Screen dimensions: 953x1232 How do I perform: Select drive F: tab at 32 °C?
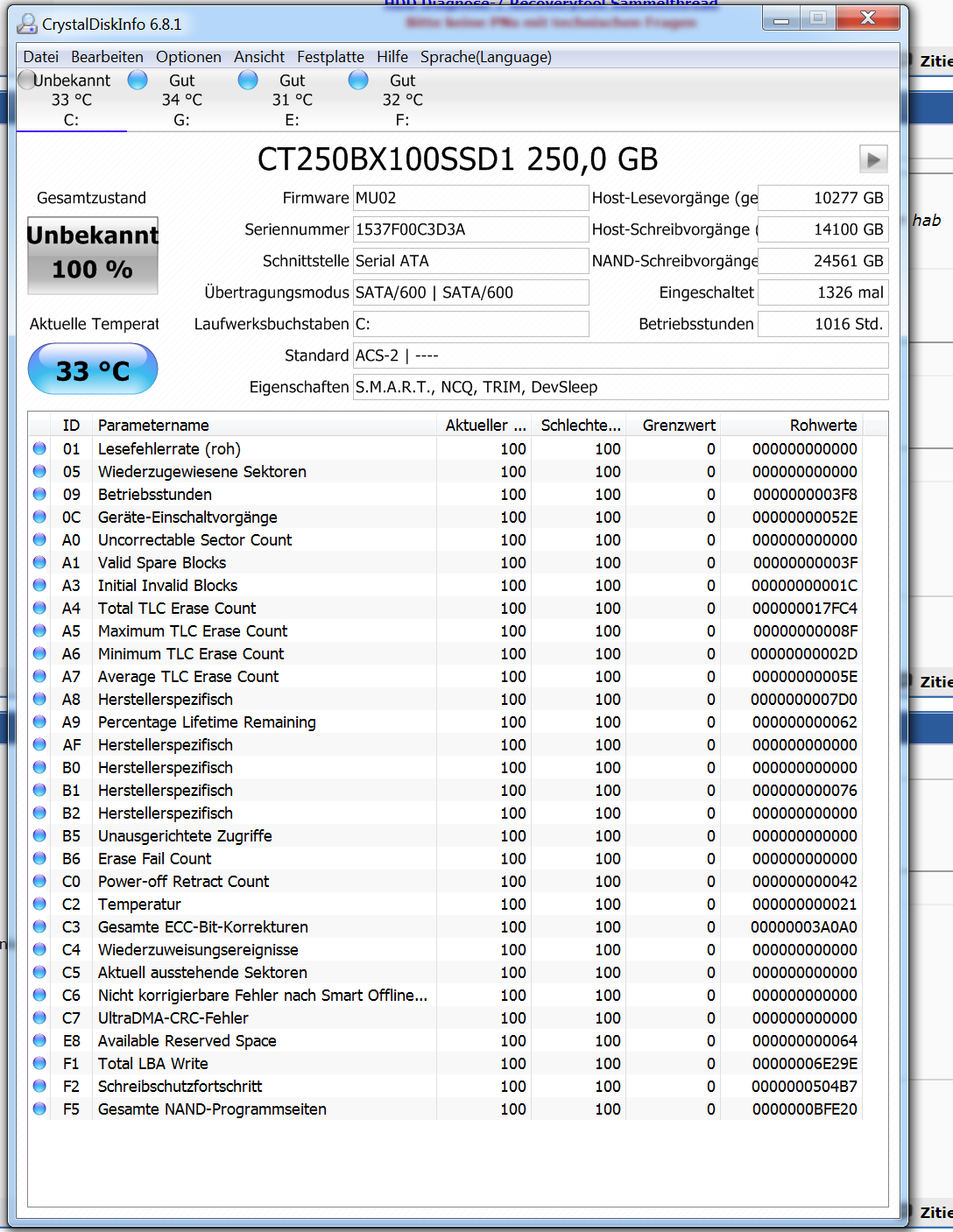[x=402, y=100]
